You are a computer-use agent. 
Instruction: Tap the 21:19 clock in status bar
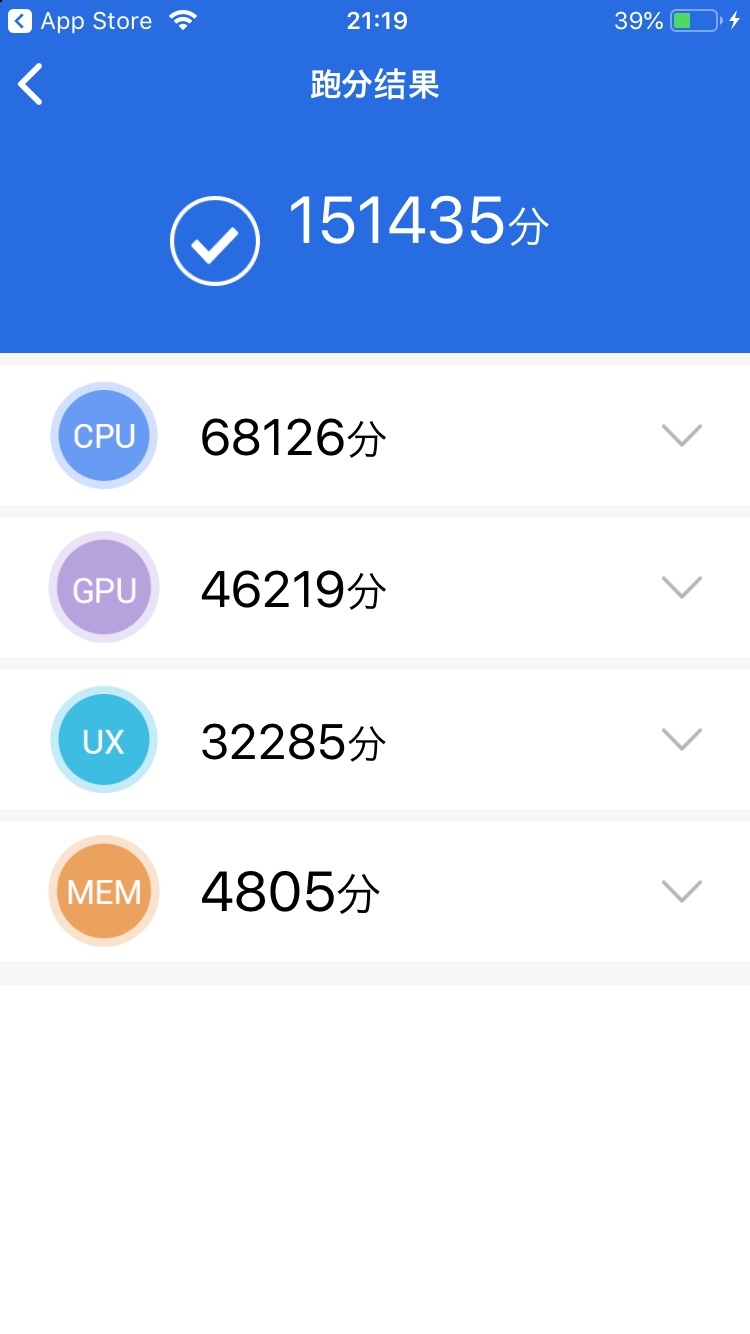pyautogui.click(x=377, y=20)
